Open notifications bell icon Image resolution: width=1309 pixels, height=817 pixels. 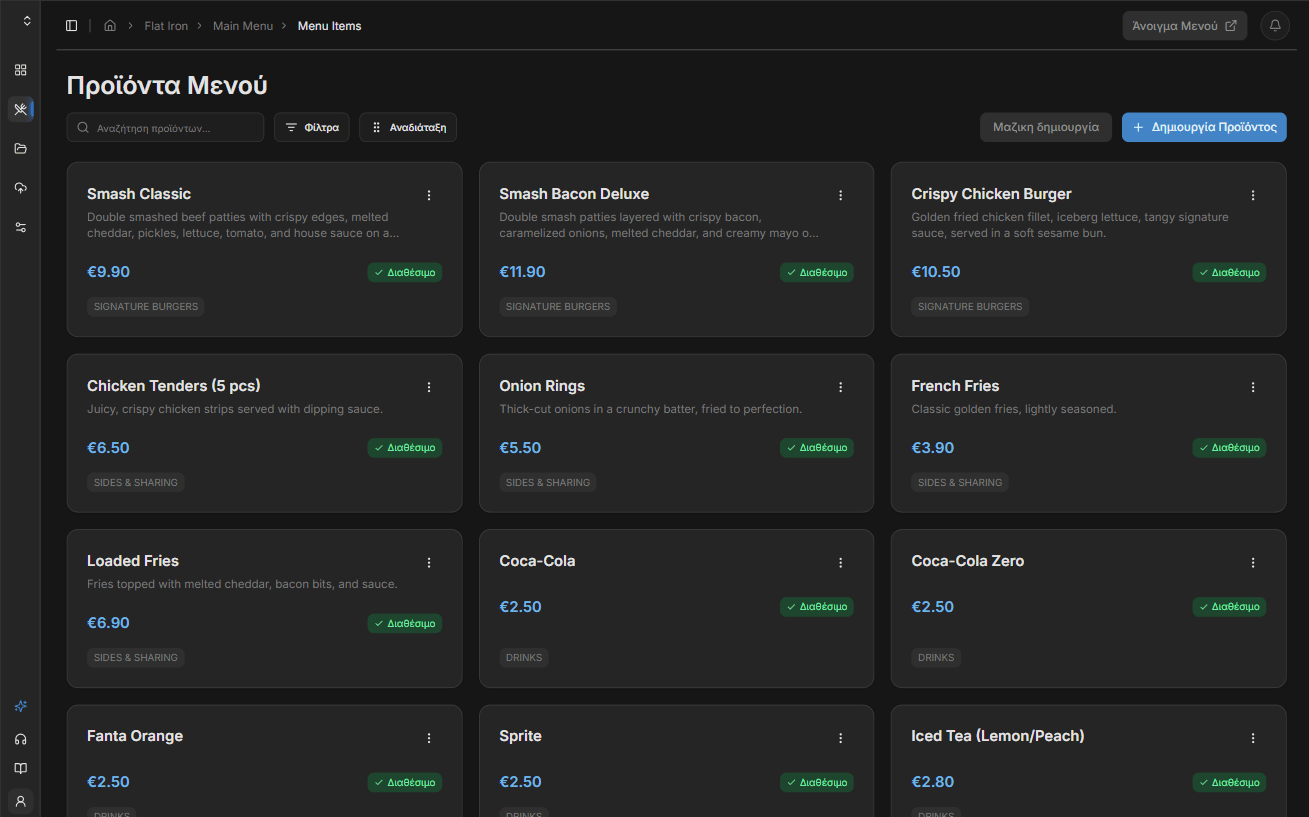(1274, 26)
